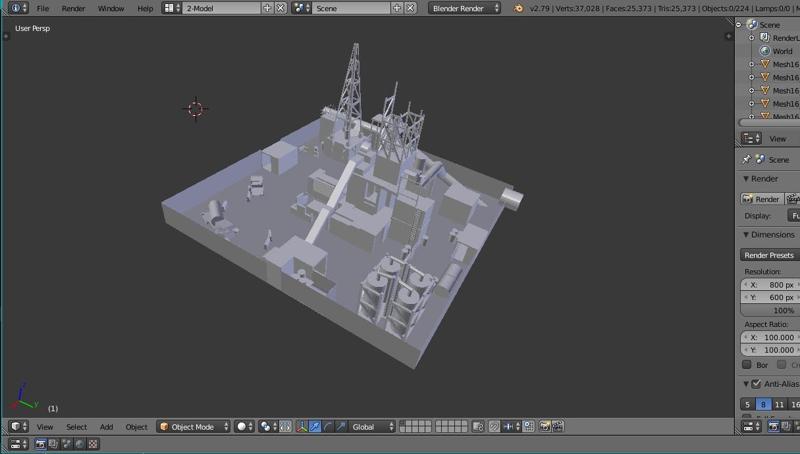Open the screen layout browse icon
This screenshot has height=454, width=800.
171,8
